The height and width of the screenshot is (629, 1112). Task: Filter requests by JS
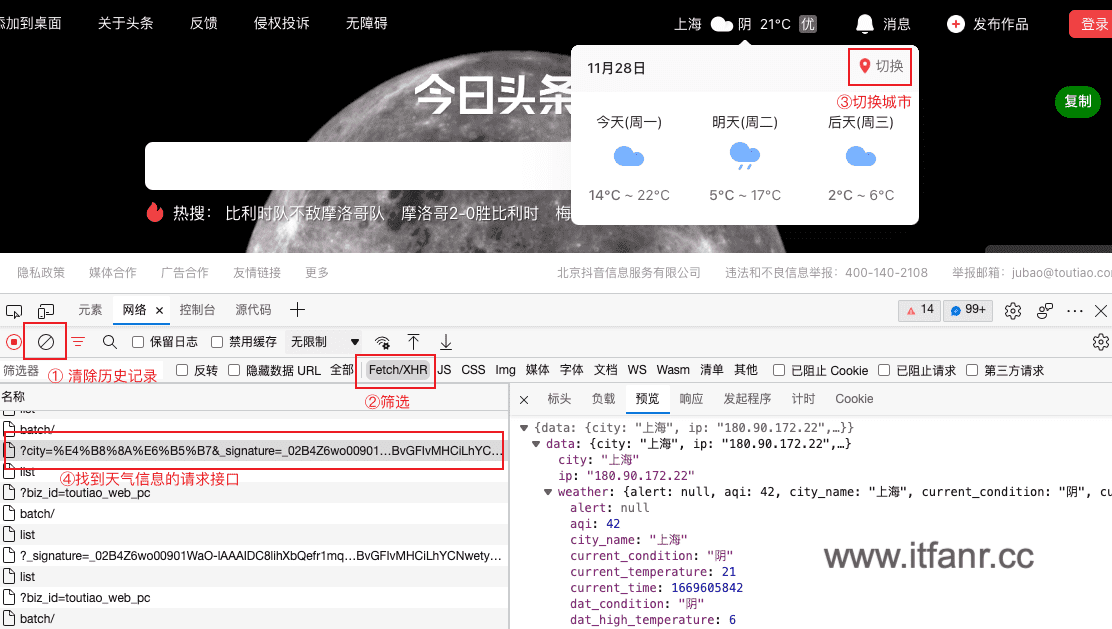point(445,370)
